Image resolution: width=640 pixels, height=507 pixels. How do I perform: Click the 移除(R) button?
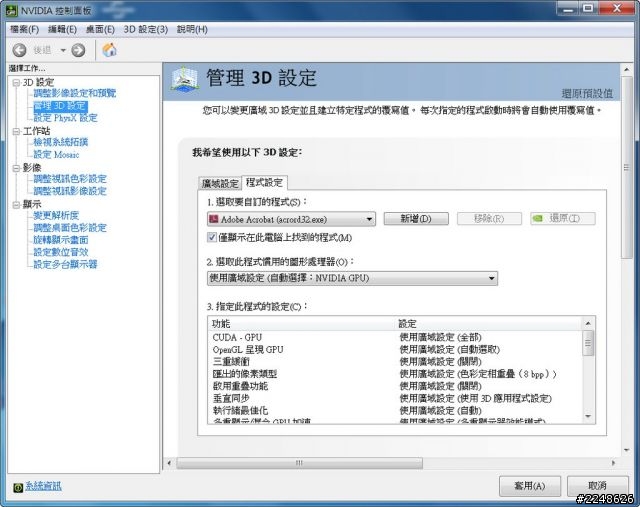(x=489, y=219)
